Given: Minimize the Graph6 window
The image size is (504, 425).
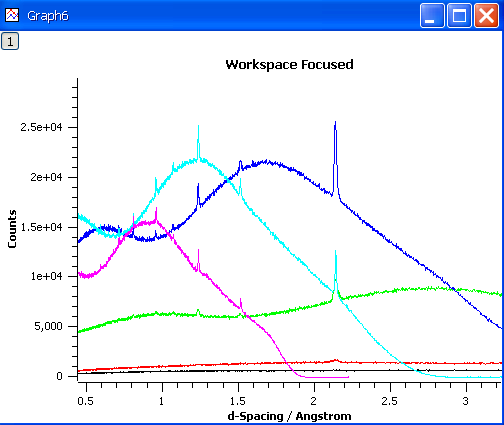Looking at the screenshot, I should (x=432, y=15).
